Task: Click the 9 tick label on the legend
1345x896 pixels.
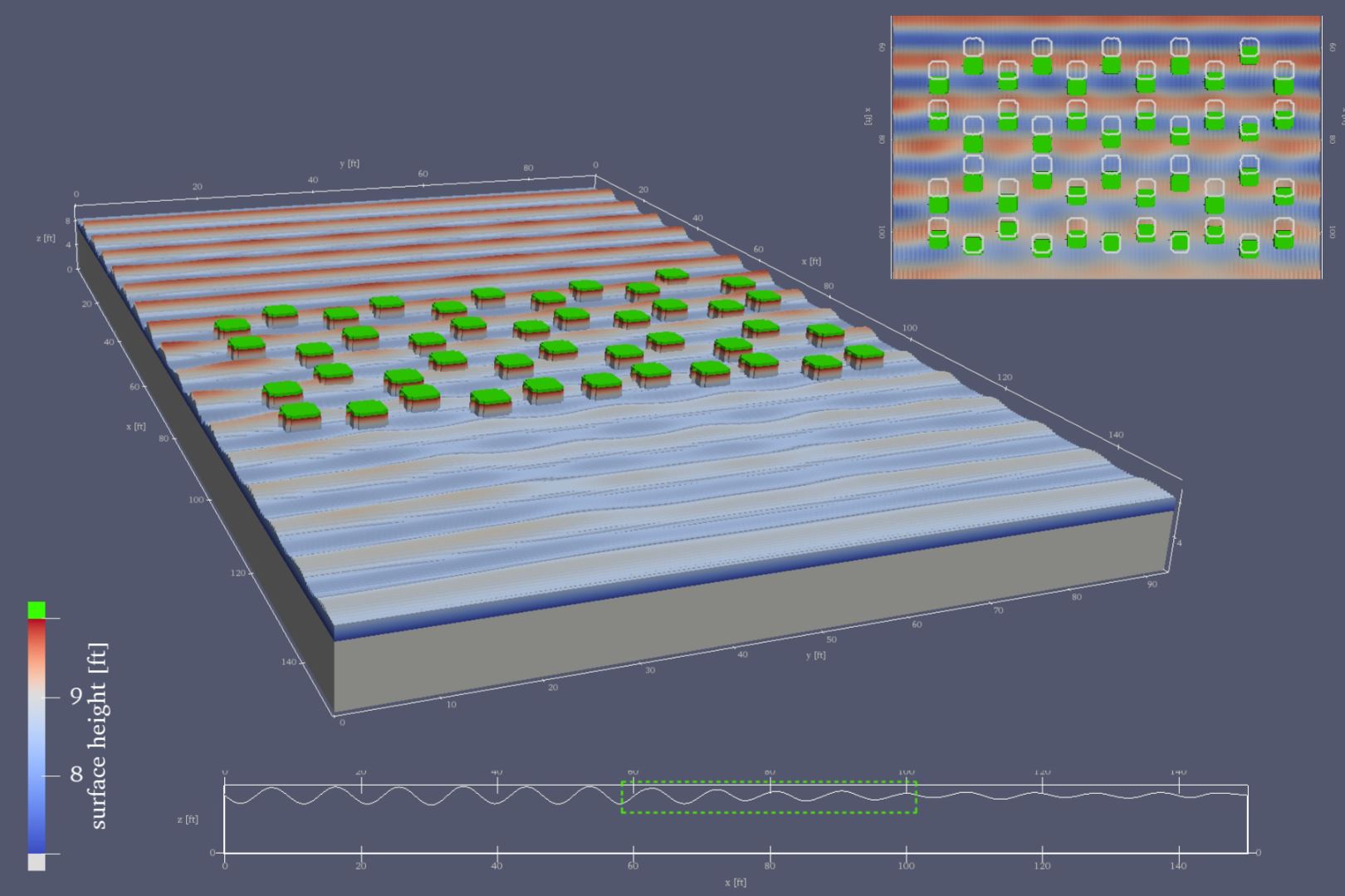Action: [76, 696]
